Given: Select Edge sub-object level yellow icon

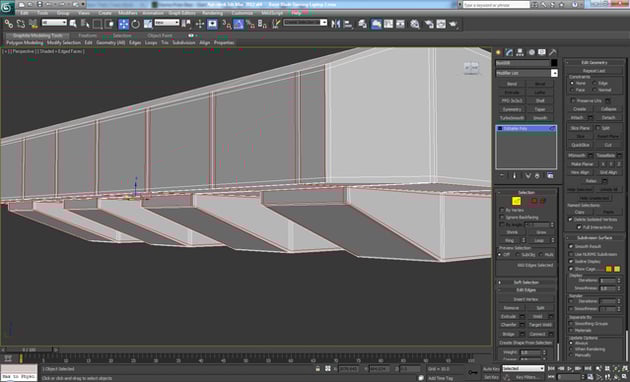Looking at the screenshot, I should (516, 201).
